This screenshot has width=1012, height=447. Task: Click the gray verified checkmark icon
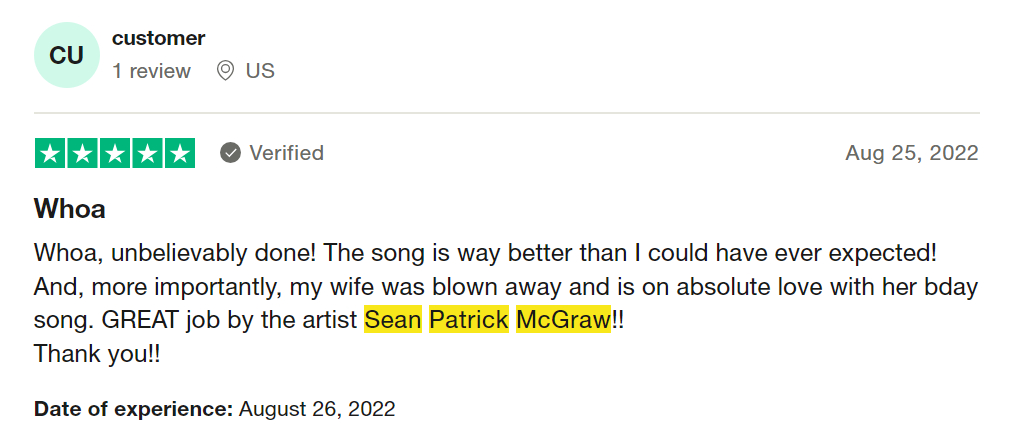click(x=231, y=153)
